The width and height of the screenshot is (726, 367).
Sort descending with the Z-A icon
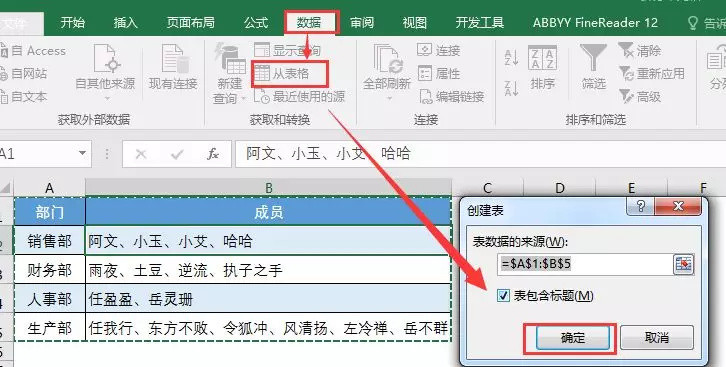(x=511, y=88)
